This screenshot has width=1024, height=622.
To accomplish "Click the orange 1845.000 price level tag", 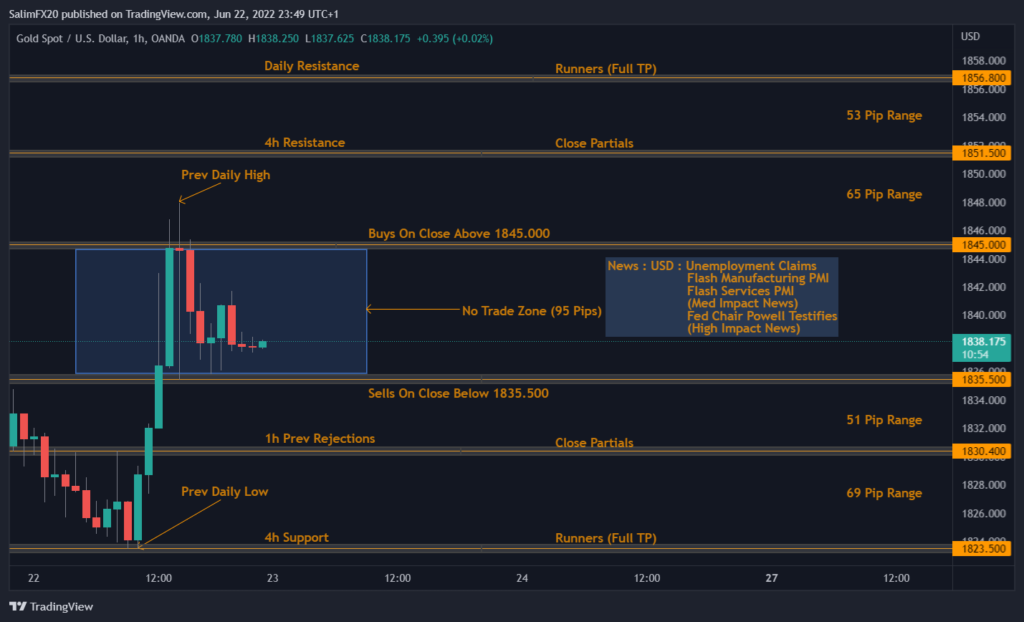I will tap(981, 243).
